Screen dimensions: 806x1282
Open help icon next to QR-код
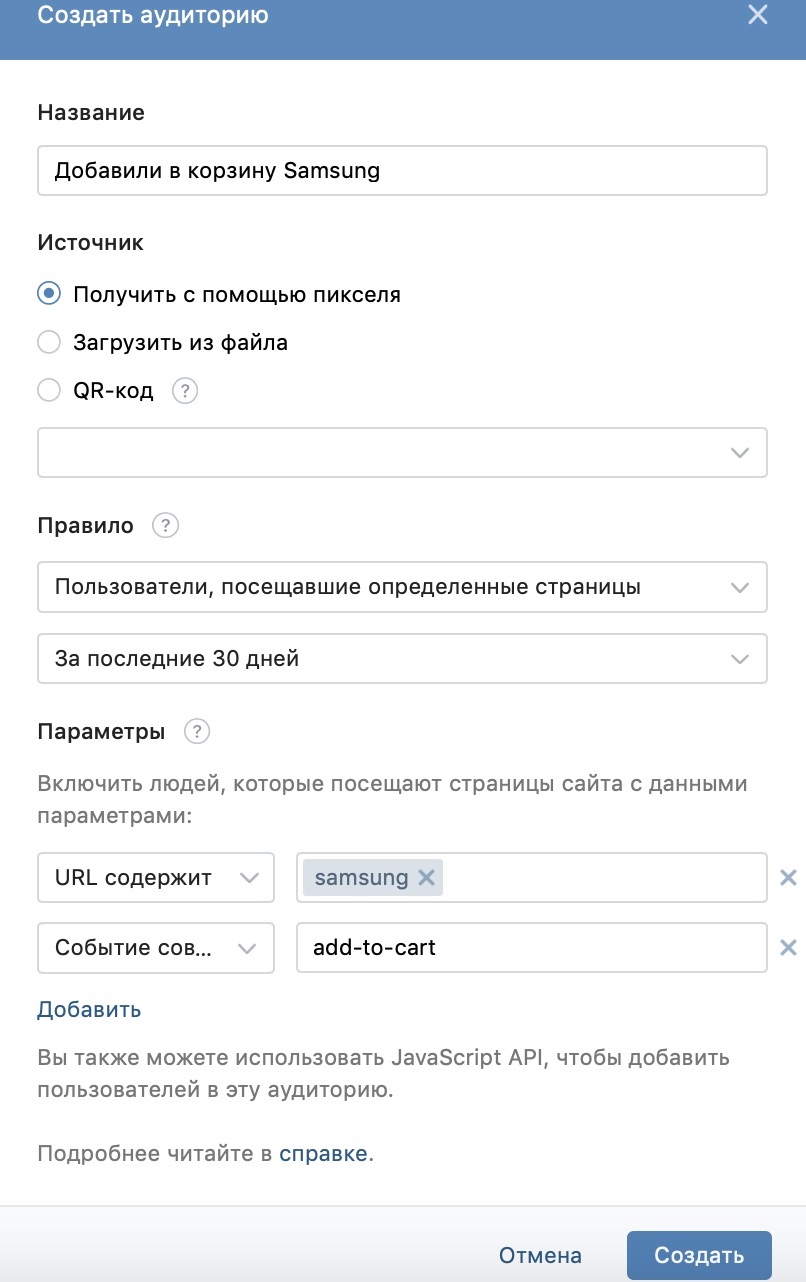point(185,391)
